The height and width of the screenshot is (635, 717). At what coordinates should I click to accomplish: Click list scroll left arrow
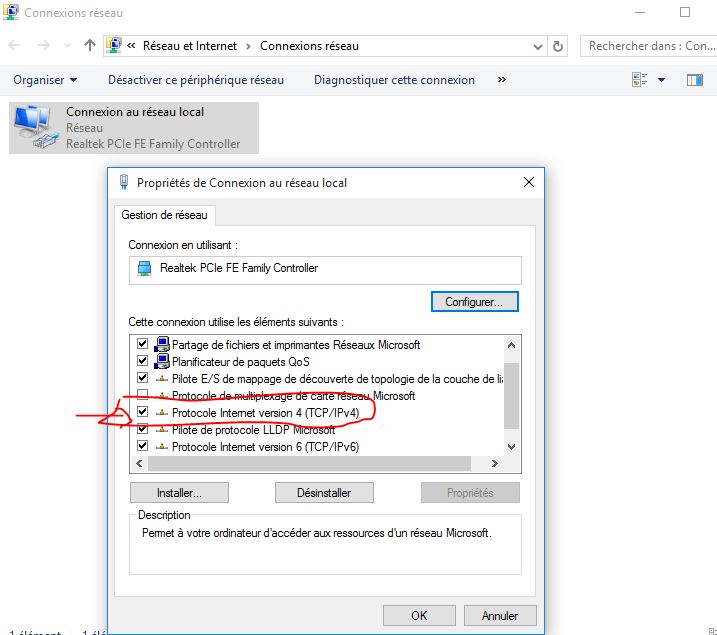pos(139,464)
